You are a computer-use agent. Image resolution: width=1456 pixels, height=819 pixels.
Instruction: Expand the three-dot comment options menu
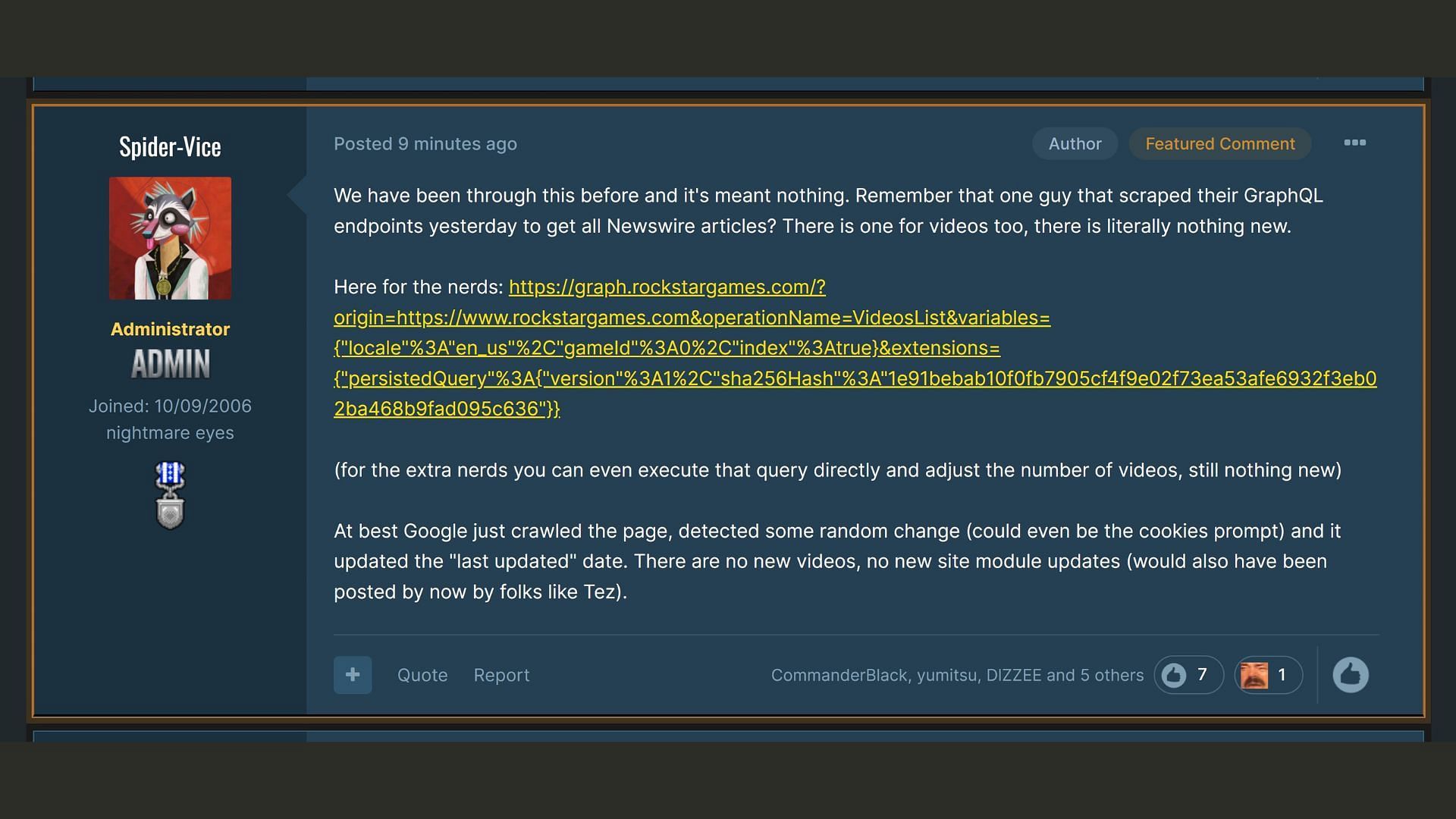[1355, 143]
